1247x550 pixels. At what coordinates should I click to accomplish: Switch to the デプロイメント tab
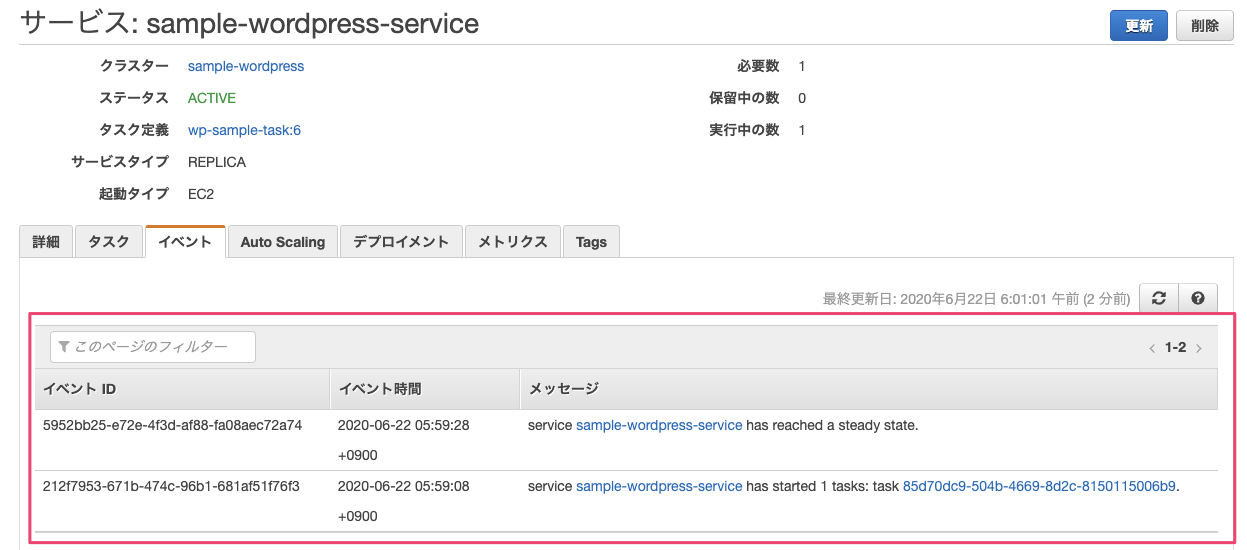coord(401,242)
